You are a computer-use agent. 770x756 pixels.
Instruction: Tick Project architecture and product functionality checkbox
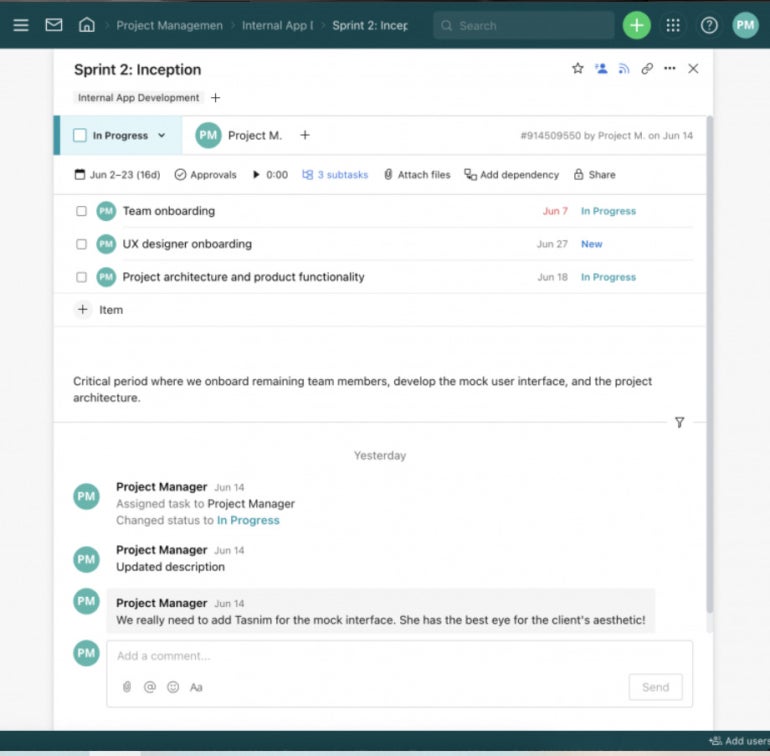tap(82, 277)
